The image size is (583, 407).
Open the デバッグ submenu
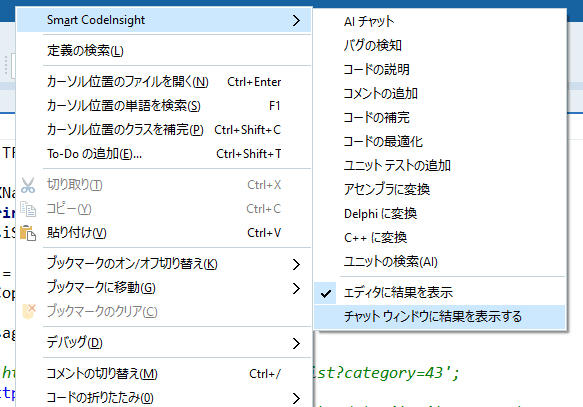tap(164, 343)
